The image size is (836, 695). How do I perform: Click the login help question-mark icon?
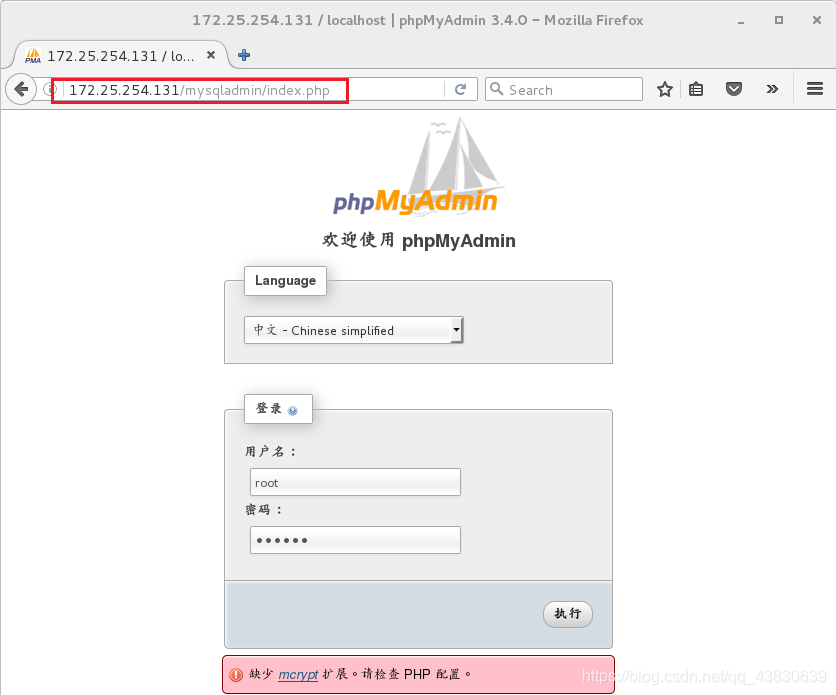coord(292,410)
